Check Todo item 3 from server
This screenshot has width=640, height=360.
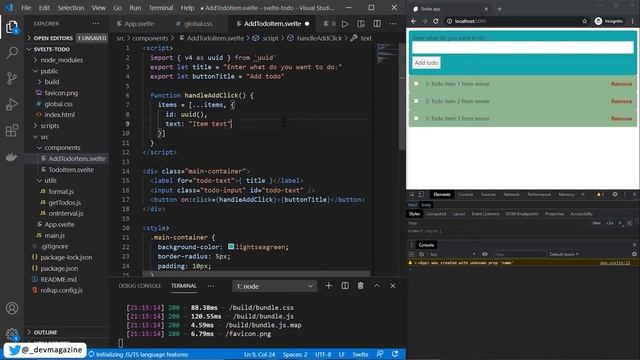[416, 118]
